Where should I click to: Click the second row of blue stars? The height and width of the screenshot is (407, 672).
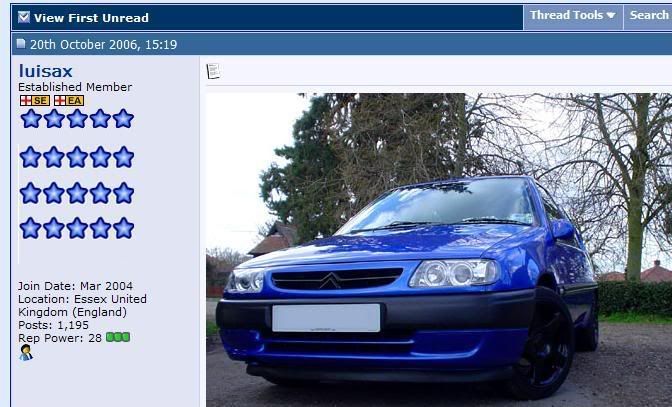pyautogui.click(x=77, y=157)
